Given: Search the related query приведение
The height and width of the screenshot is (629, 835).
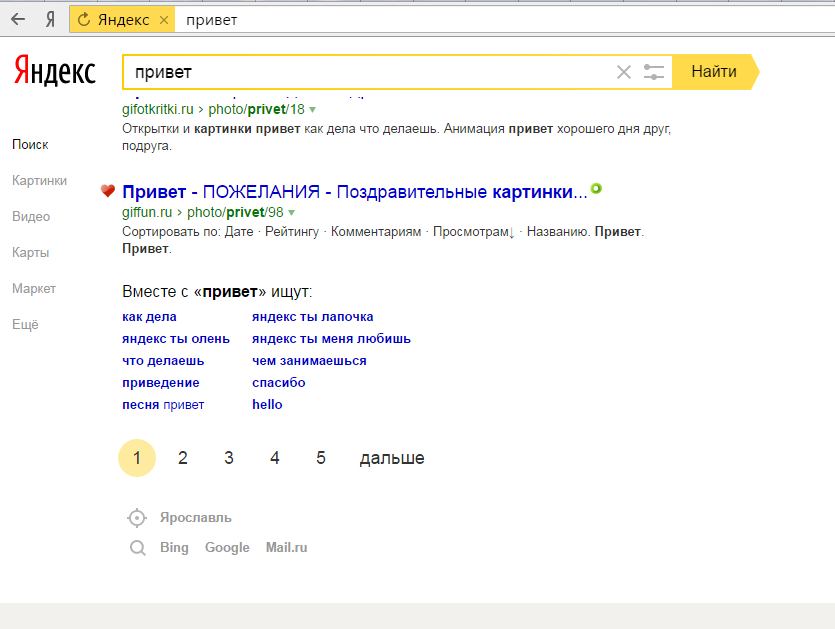Looking at the screenshot, I should tap(161, 383).
